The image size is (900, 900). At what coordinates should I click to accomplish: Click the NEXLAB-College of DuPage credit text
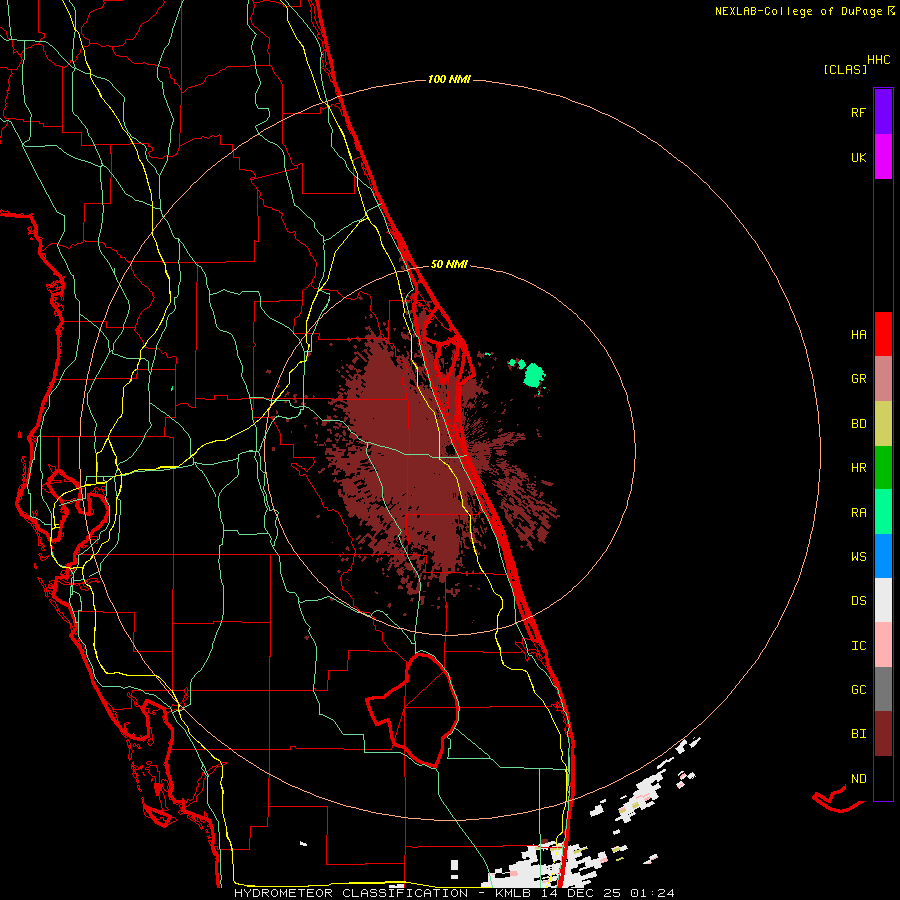(798, 11)
